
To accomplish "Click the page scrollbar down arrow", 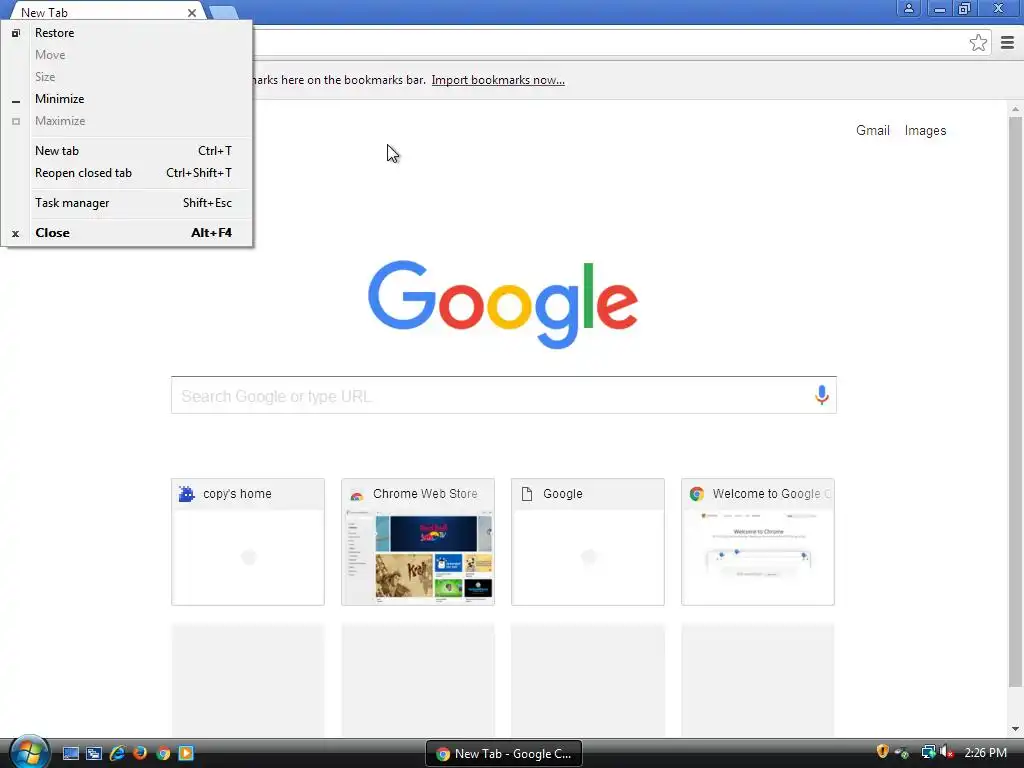I will [1015, 728].
